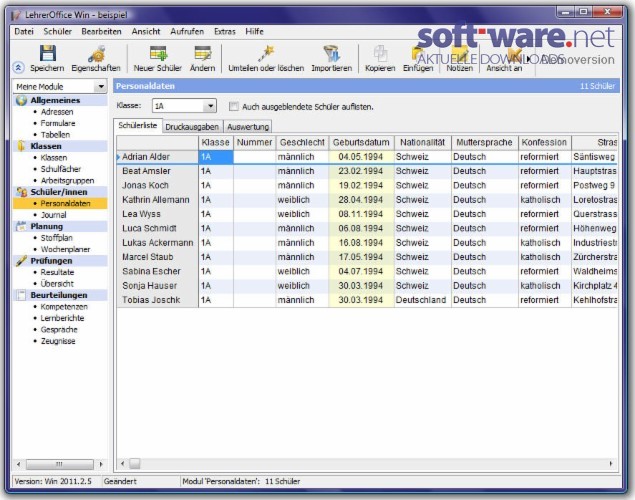Click Beurteilungen document section icon
The image size is (635, 500).
21,295
